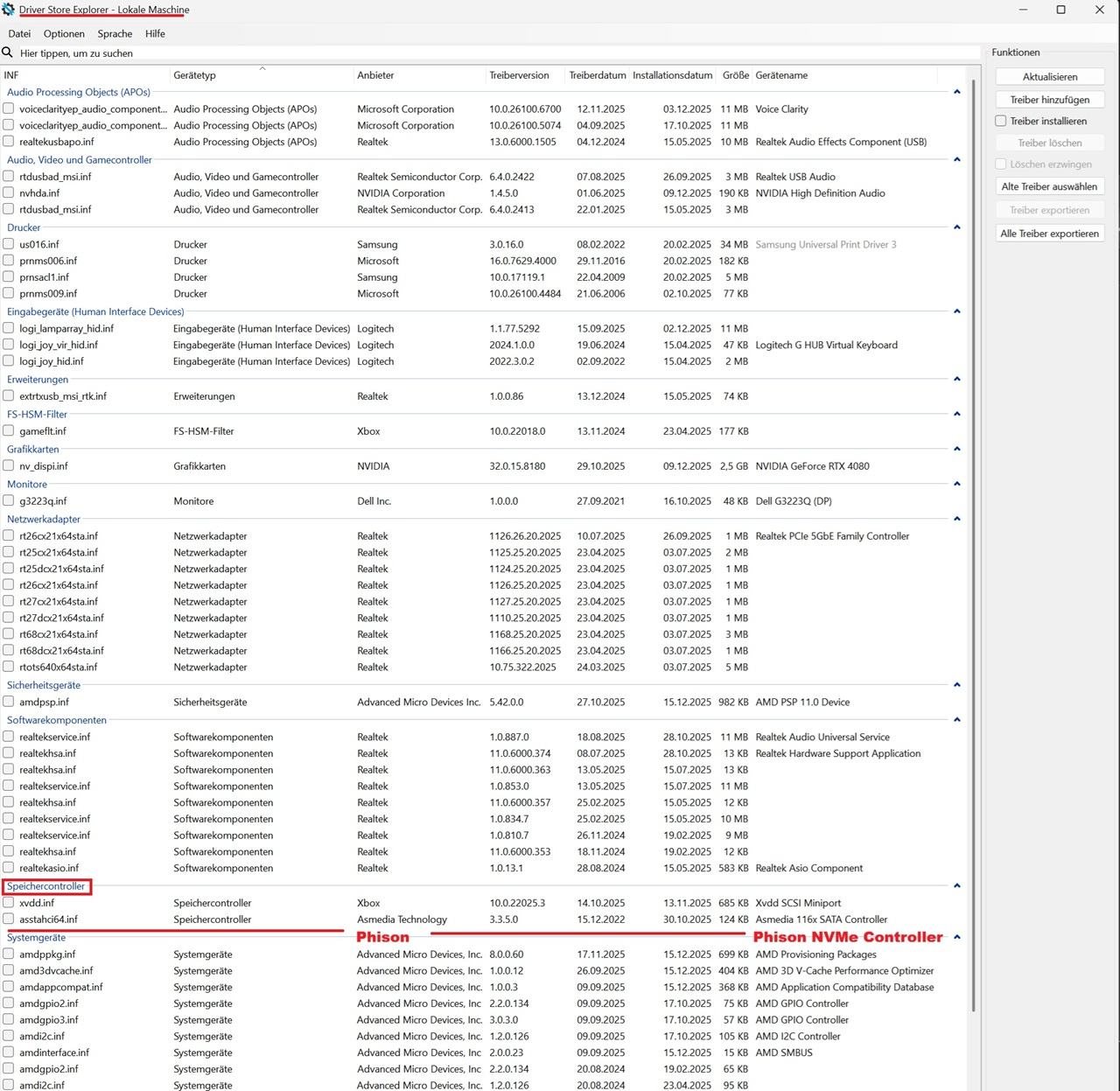This screenshot has width=1120, height=1091.
Task: Select 'NVIDIA GeForce RTX 4080' device name
Action: pyautogui.click(x=812, y=466)
